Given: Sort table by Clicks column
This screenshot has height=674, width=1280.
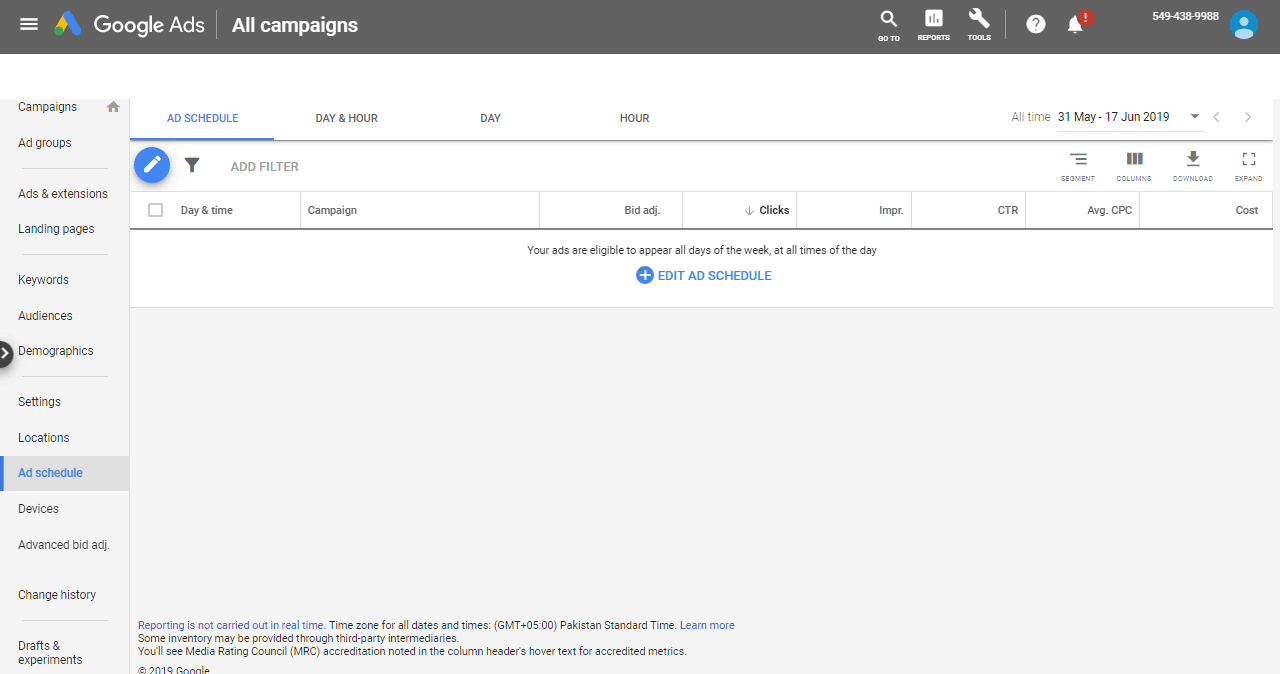Looking at the screenshot, I should click(773, 211).
